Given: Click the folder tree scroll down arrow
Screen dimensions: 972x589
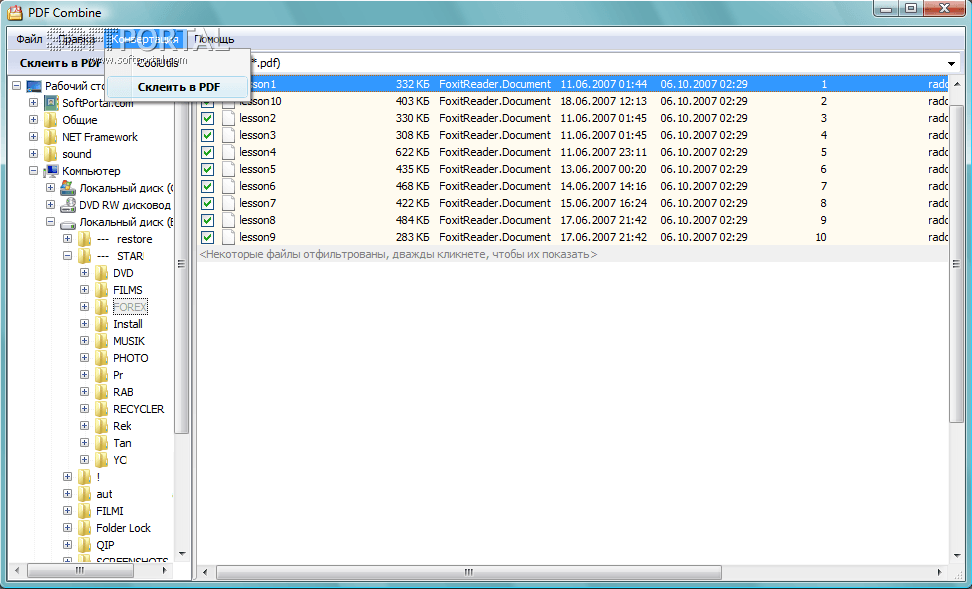Looking at the screenshot, I should 182,554.
